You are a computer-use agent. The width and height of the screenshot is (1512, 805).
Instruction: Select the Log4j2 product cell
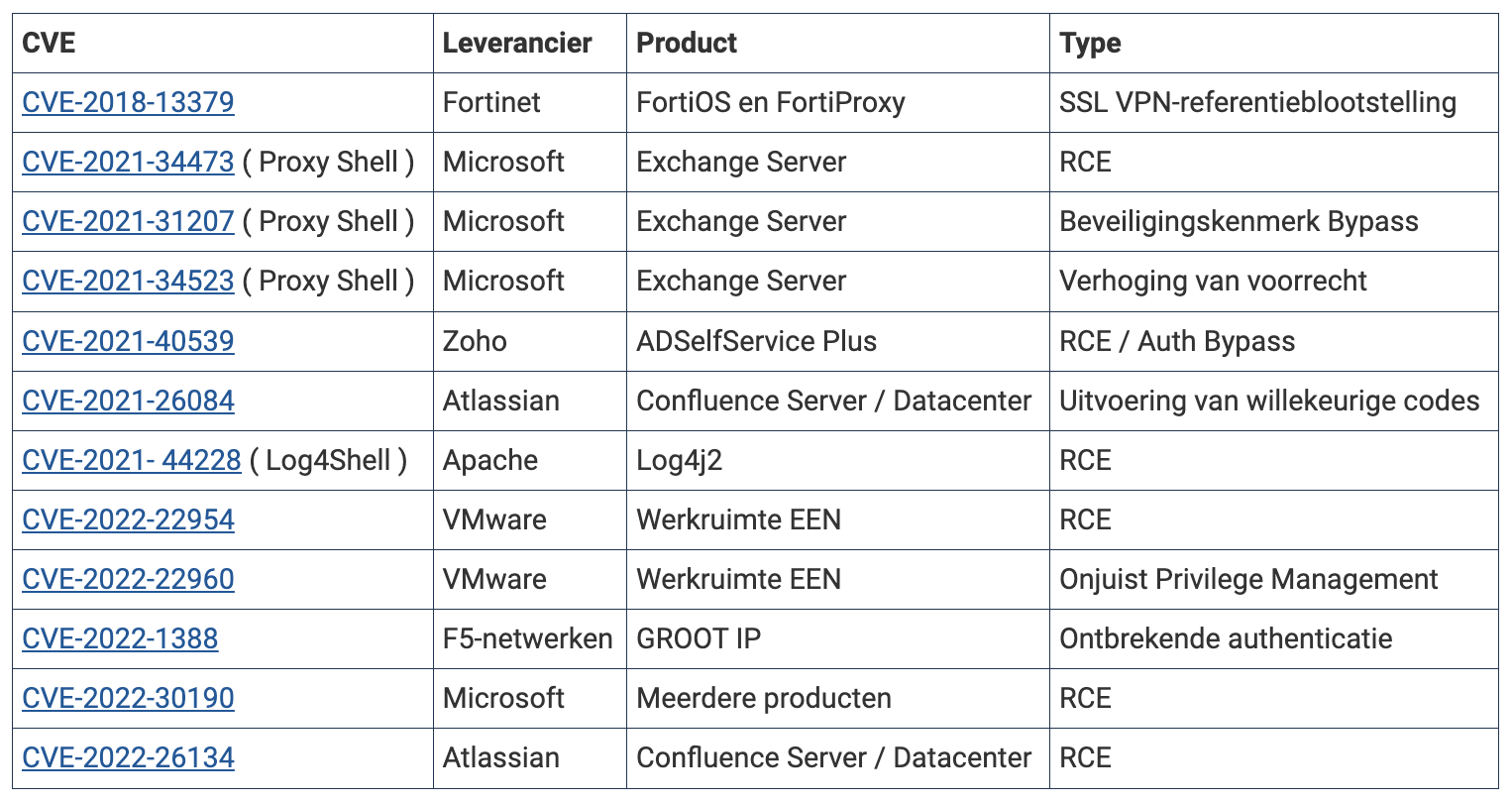[679, 461]
